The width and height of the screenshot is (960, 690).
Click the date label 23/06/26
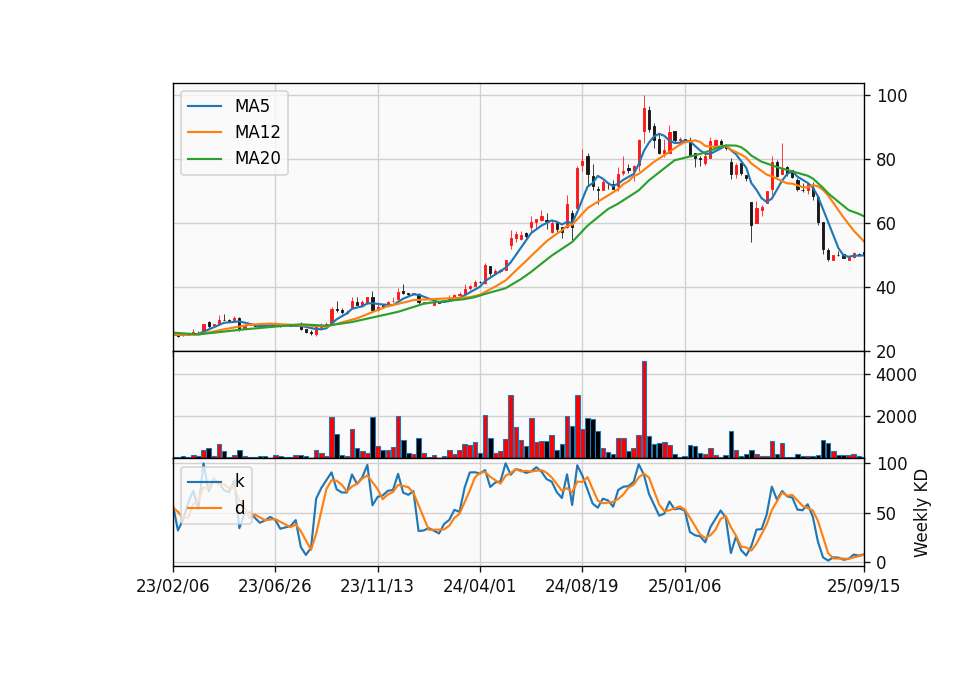pyautogui.click(x=274, y=586)
